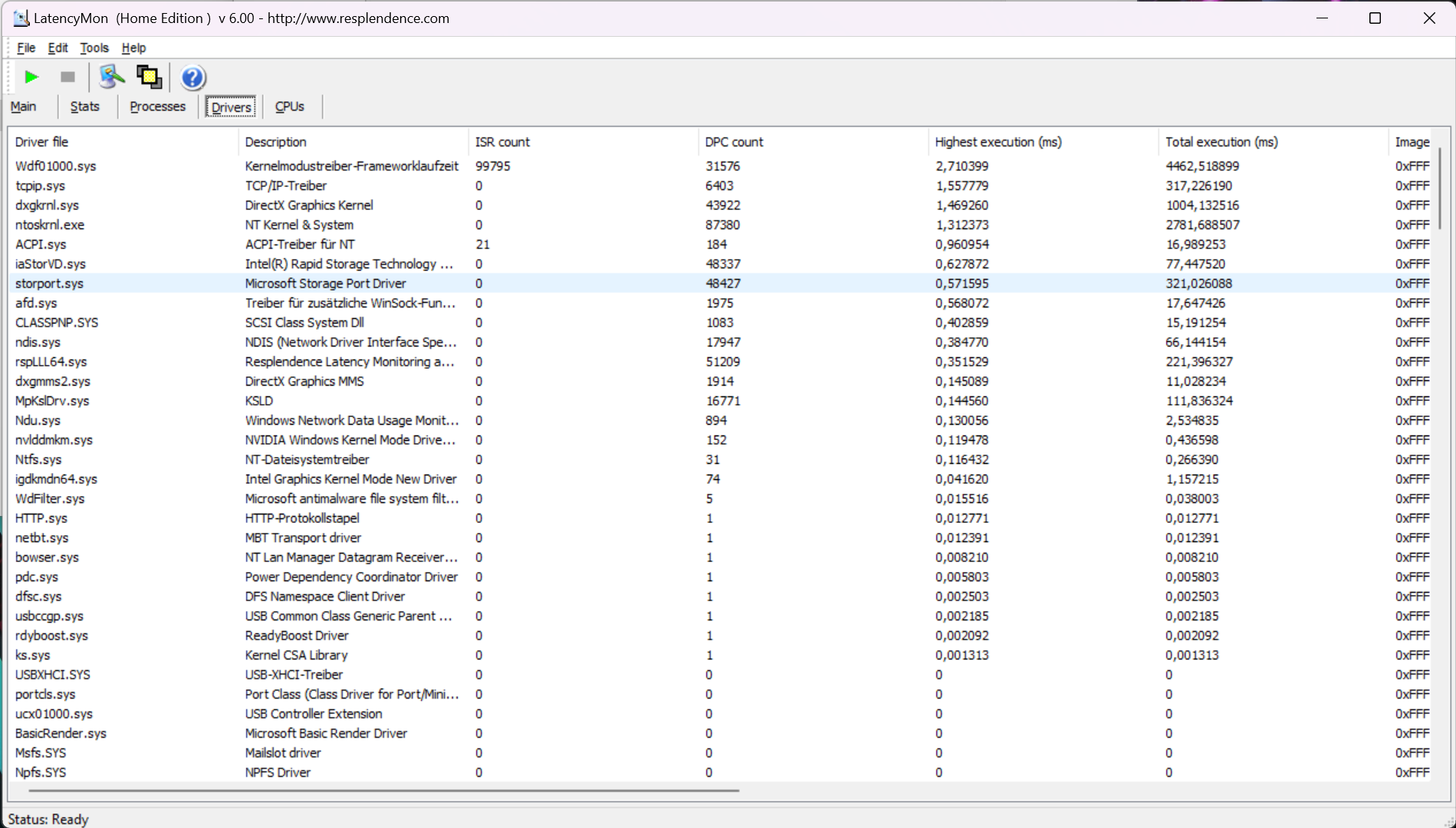The width and height of the screenshot is (1456, 828).
Task: Click the partially visible Image column header
Action: click(x=1412, y=142)
